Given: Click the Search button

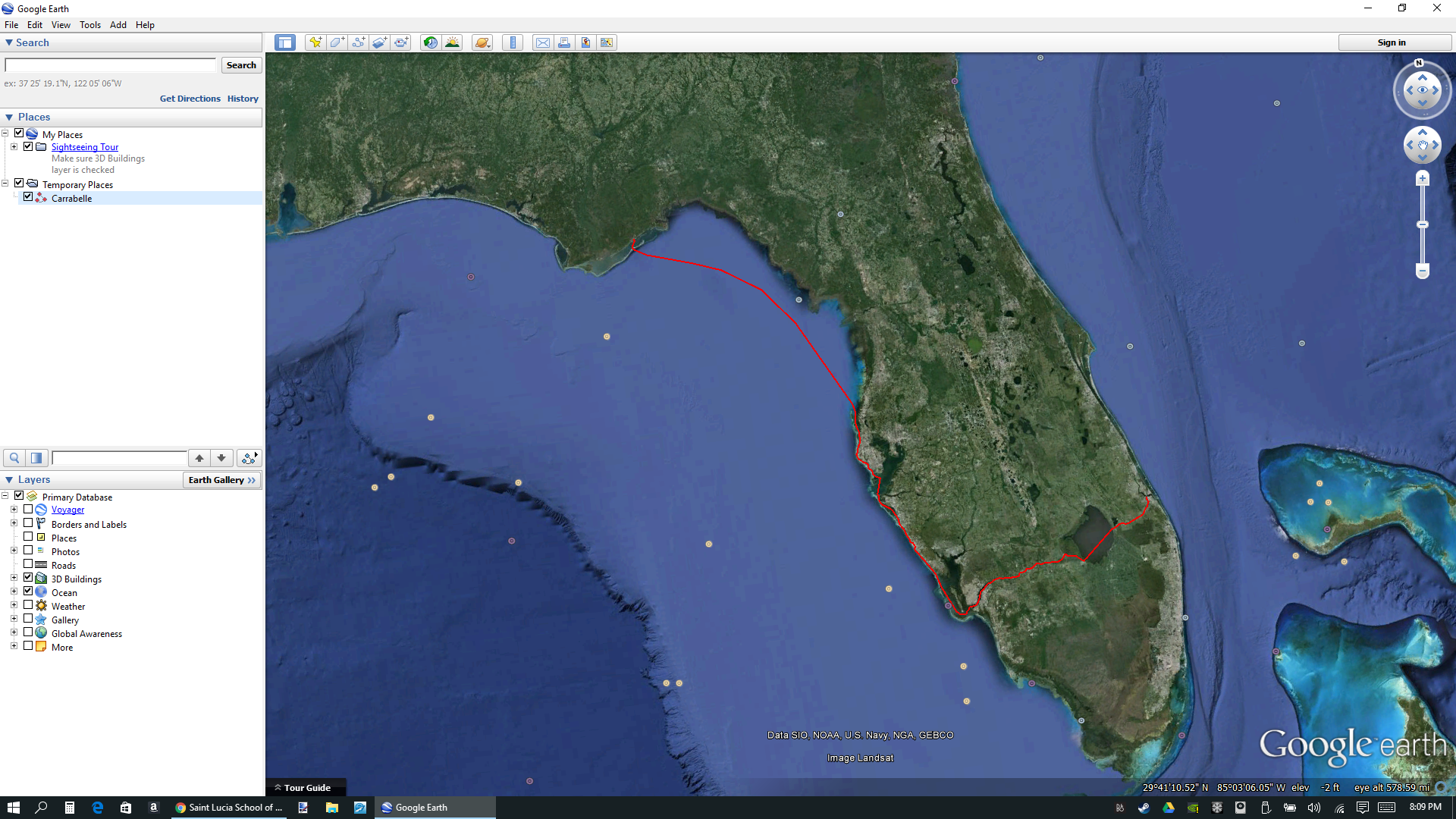Looking at the screenshot, I should 241,65.
